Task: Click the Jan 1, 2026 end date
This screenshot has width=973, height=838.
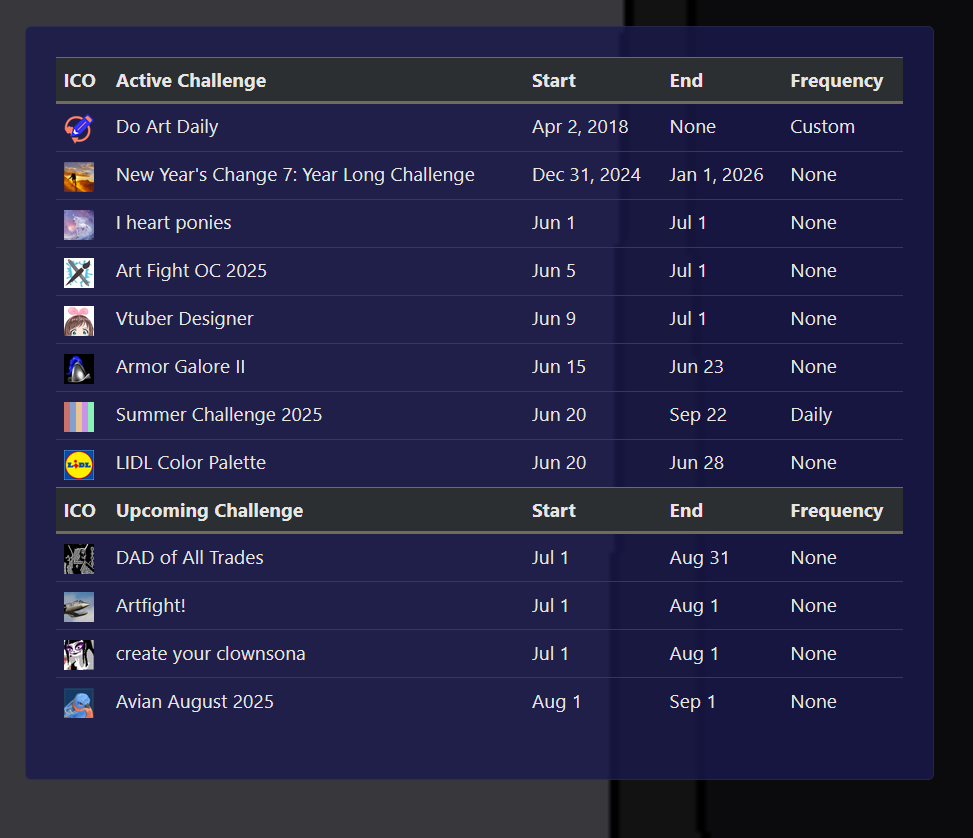Action: 717,175
